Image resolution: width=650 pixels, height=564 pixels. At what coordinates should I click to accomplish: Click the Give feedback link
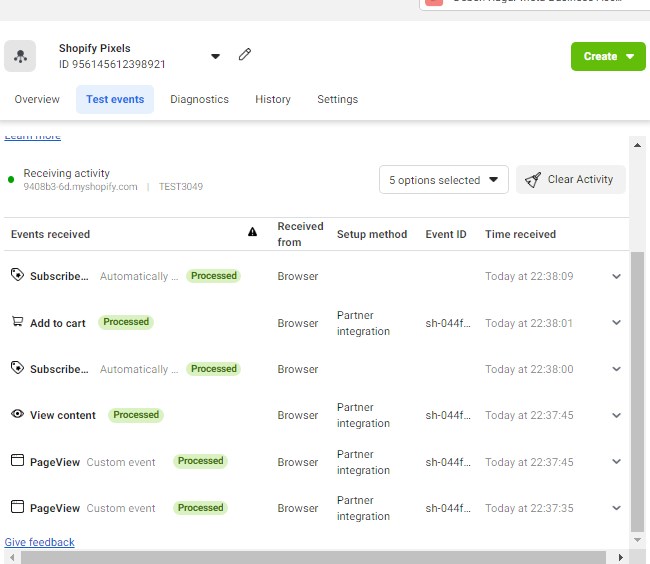coord(39,542)
